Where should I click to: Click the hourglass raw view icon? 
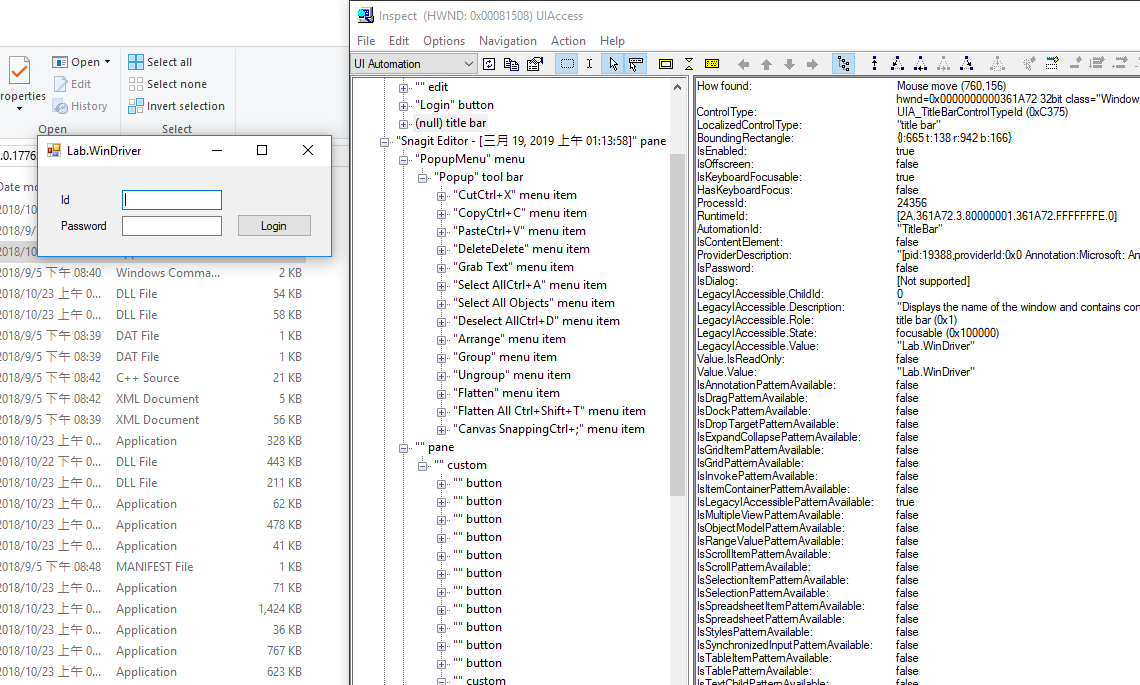tap(690, 62)
